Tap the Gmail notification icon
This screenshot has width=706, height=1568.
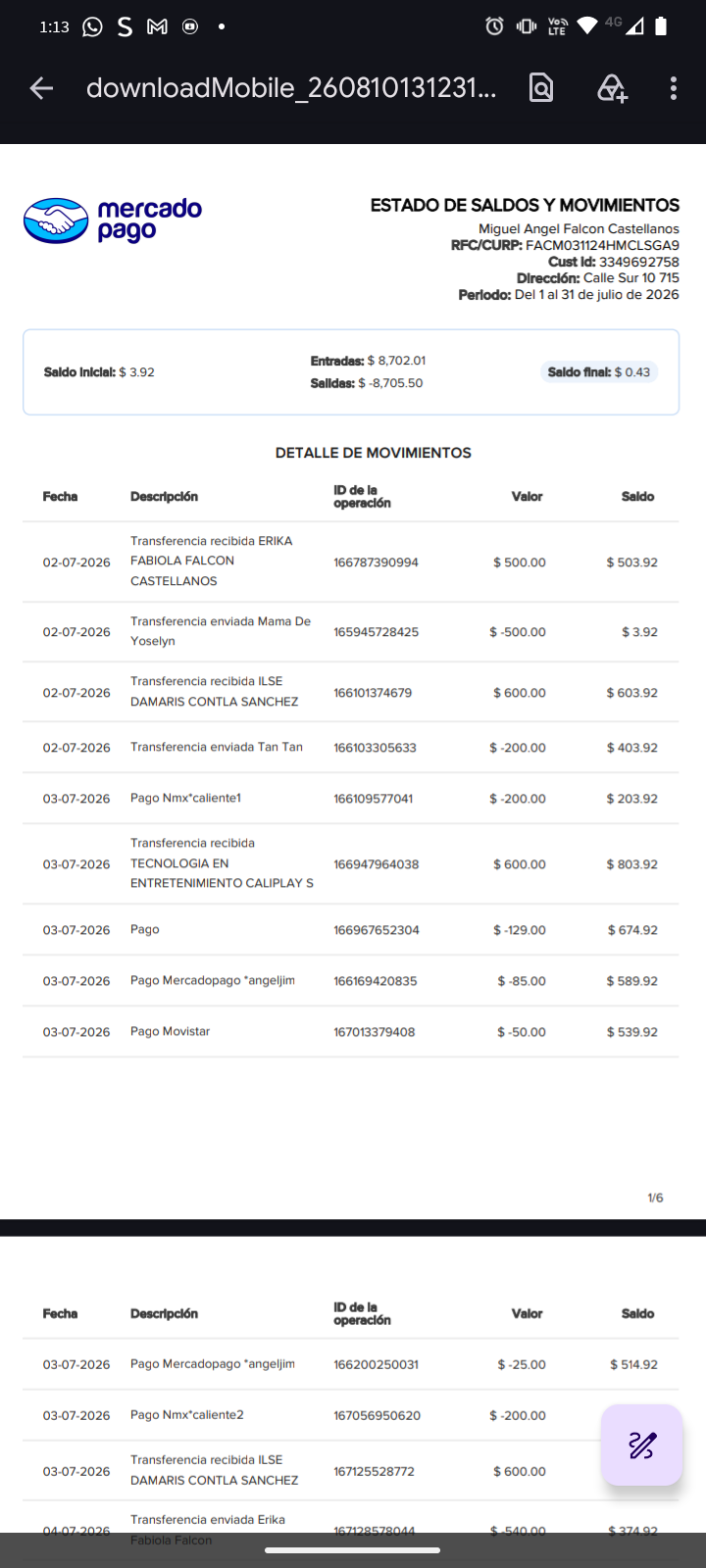(x=157, y=26)
